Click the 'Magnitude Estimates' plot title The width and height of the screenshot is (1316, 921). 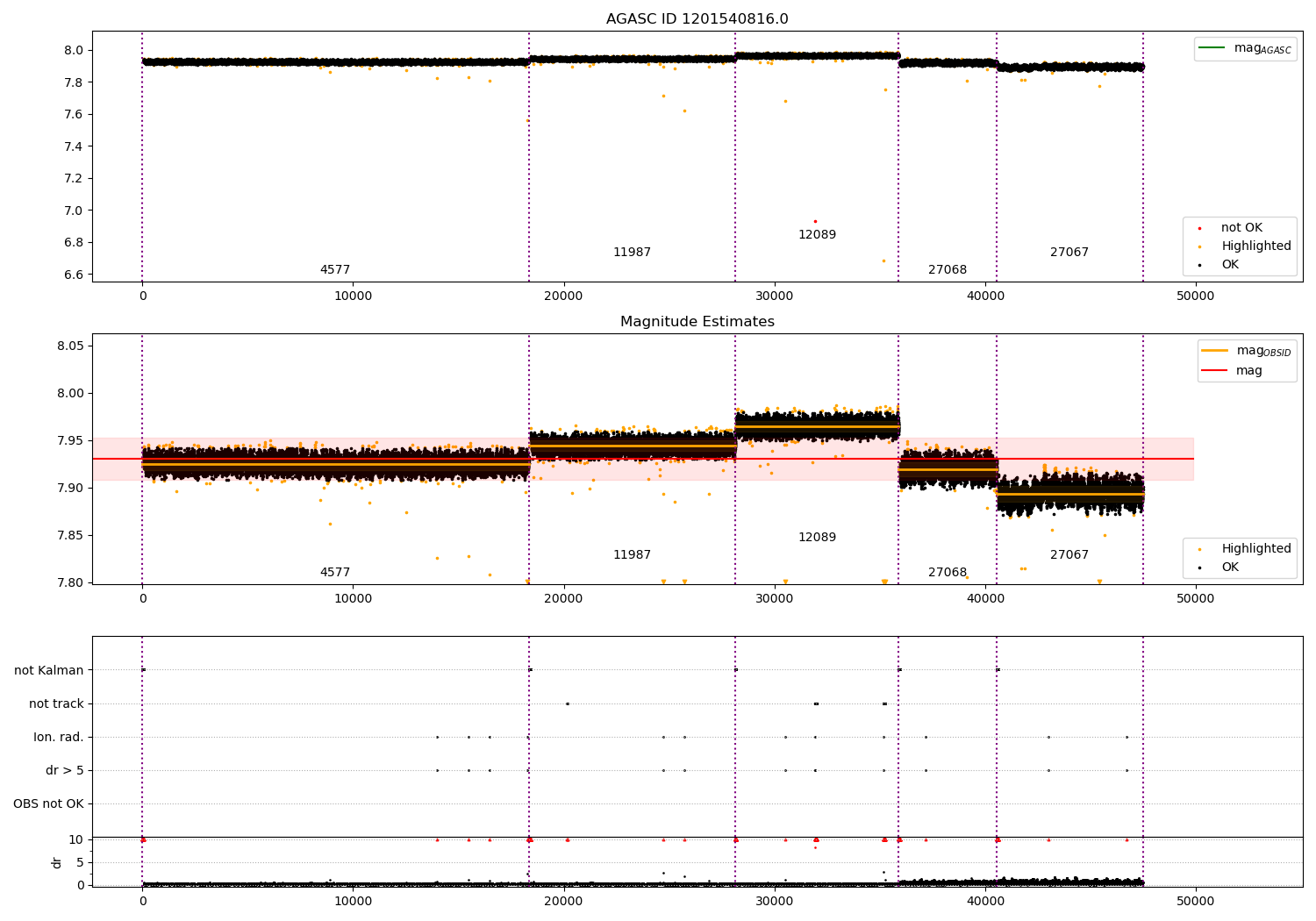[697, 322]
